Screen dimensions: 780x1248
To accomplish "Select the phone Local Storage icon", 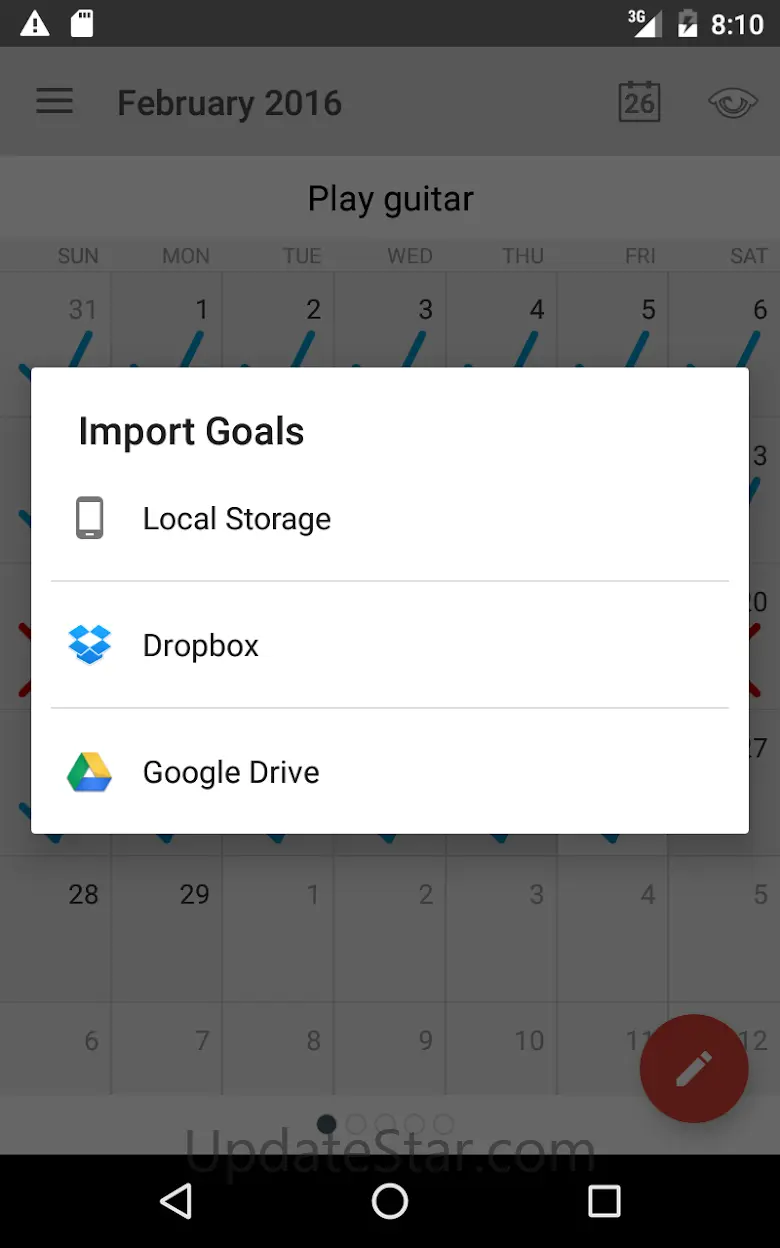I will click(90, 518).
